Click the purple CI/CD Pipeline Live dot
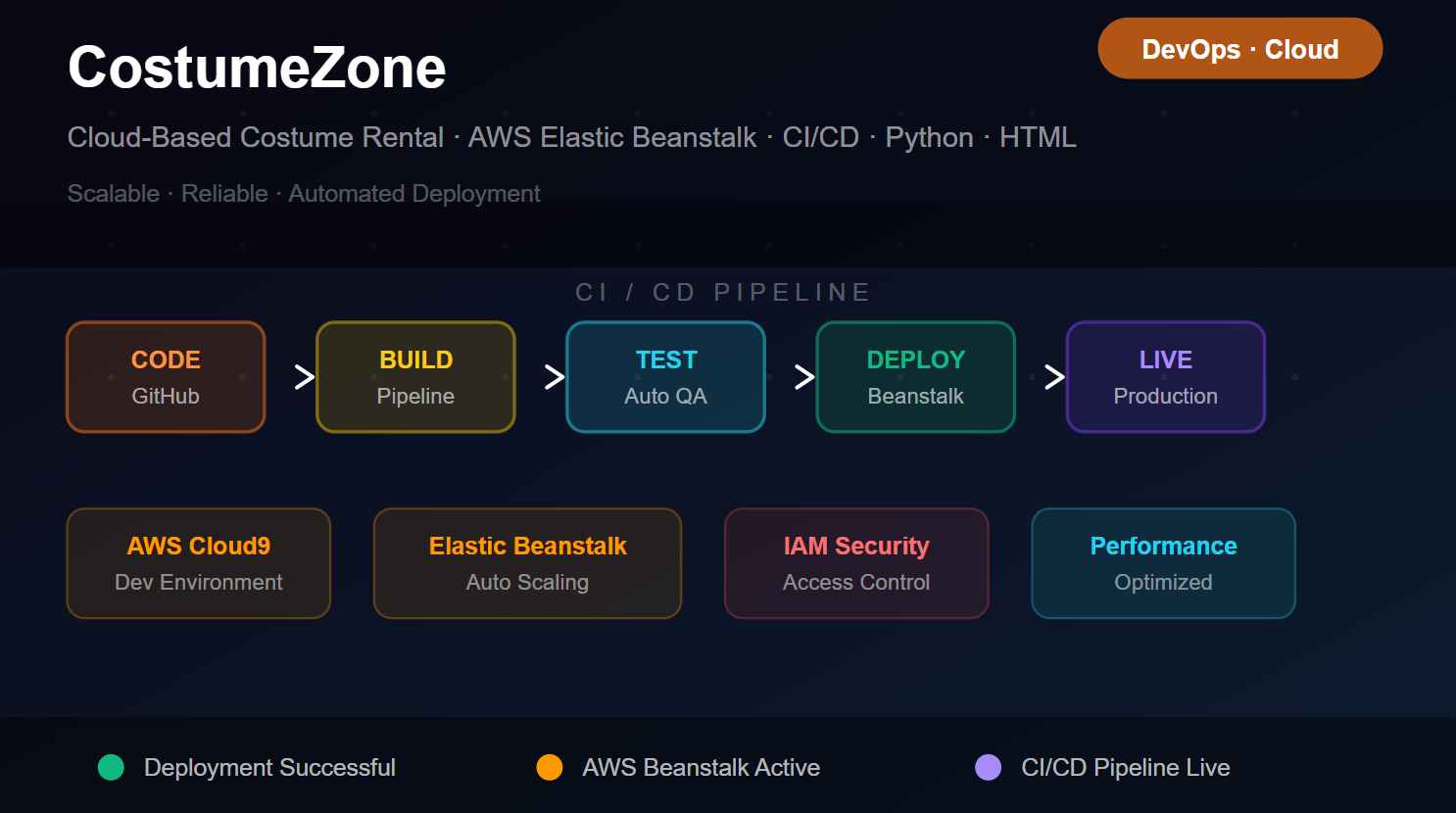 (989, 767)
